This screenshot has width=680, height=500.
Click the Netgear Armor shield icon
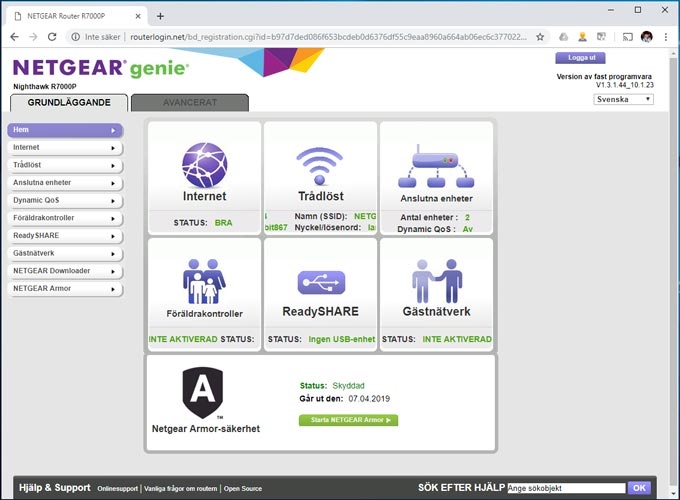[203, 393]
